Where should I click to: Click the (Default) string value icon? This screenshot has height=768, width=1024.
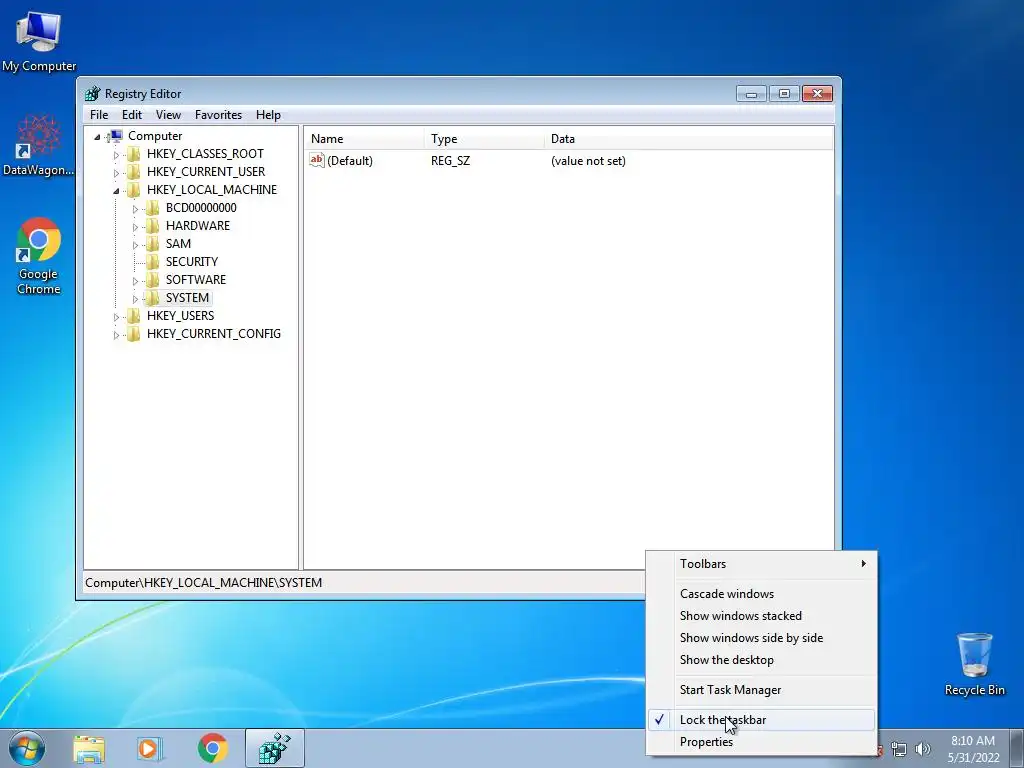point(317,160)
